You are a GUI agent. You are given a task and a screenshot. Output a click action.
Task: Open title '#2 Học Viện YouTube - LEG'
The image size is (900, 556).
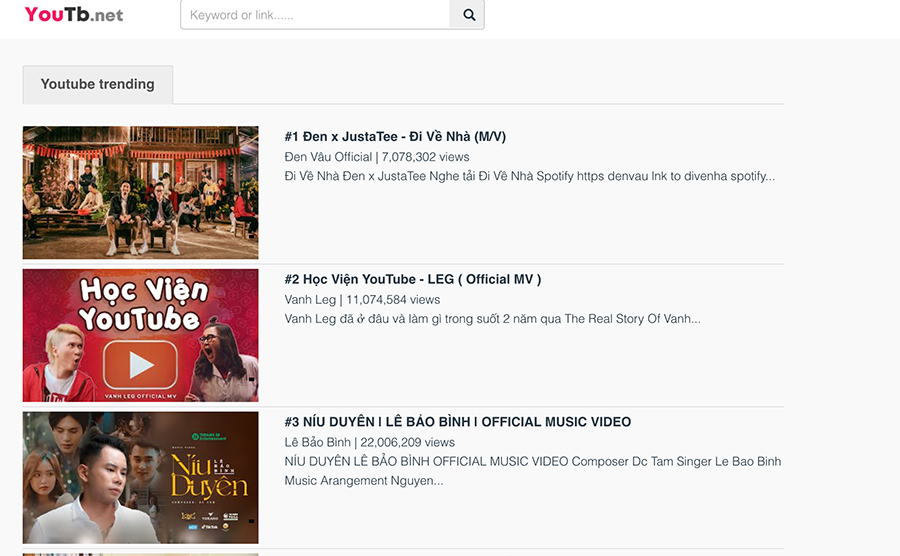coord(412,279)
